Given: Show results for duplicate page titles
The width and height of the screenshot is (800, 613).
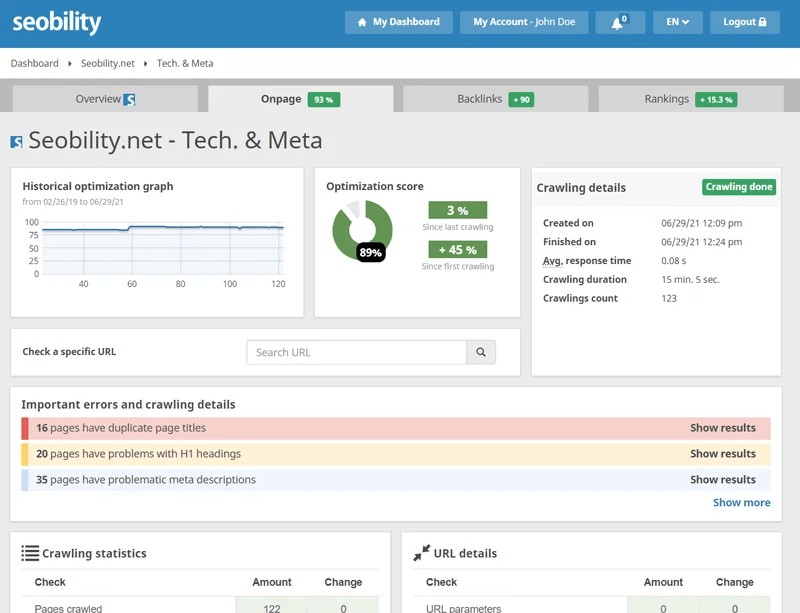Looking at the screenshot, I should click(724, 427).
